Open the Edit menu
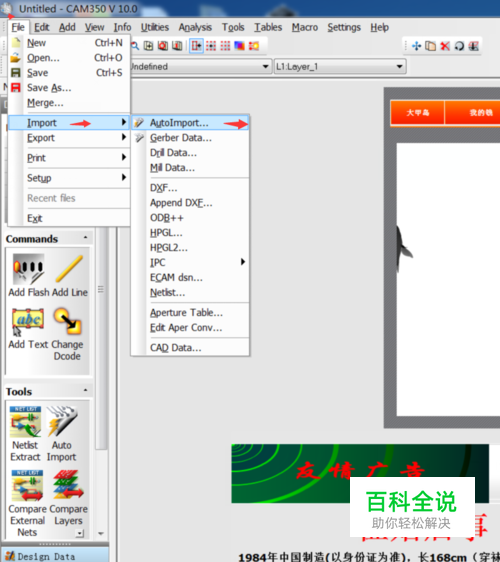The height and width of the screenshot is (562, 500). [x=42, y=27]
